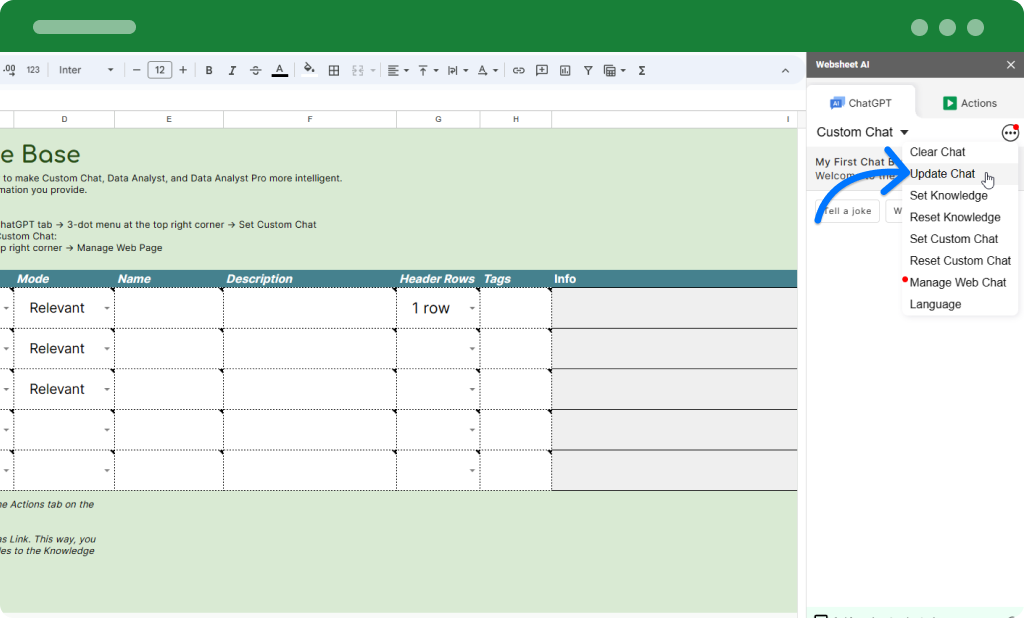
Task: Expand the Inter font dropdown
Action: 85,70
